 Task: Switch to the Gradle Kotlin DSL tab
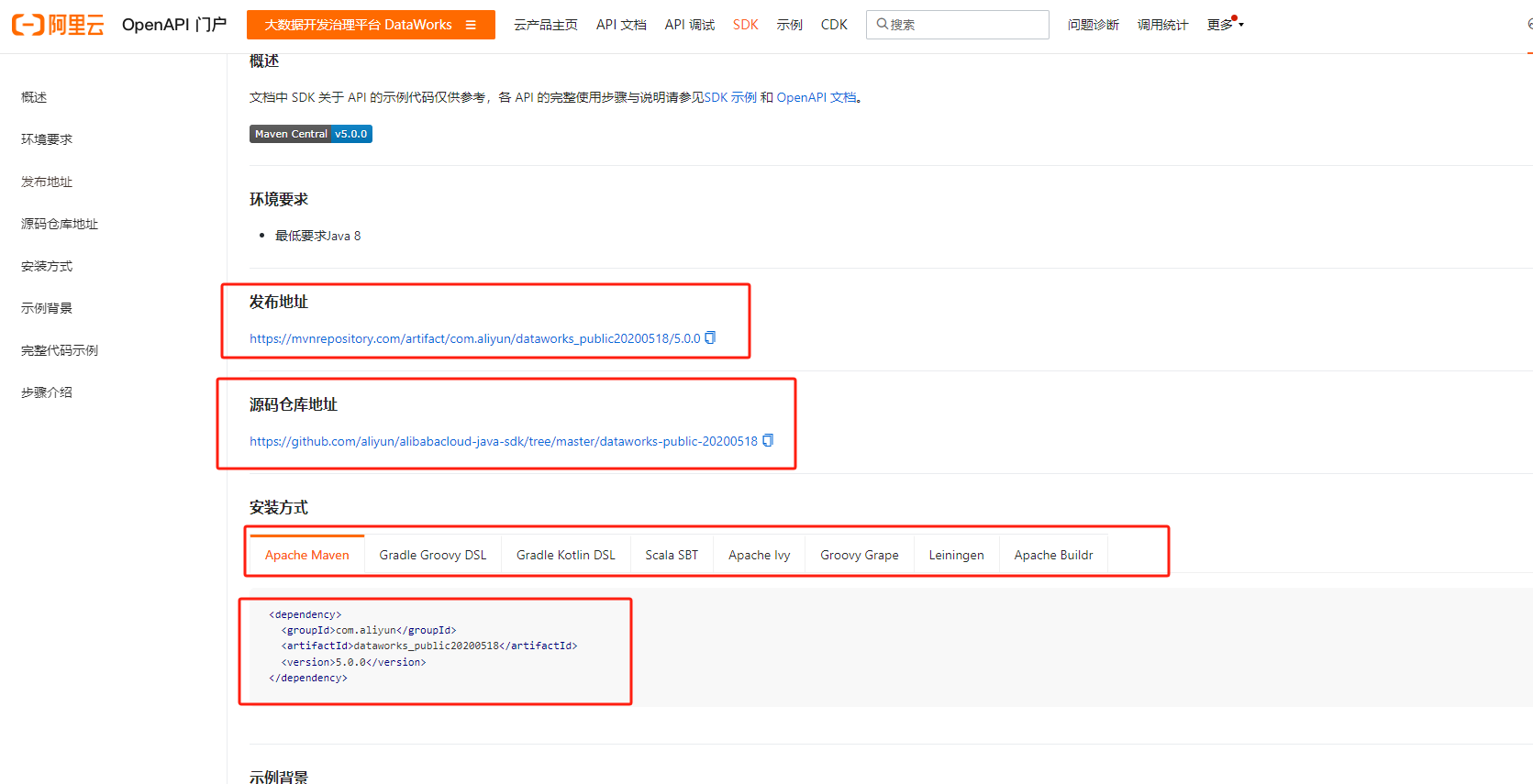[x=566, y=555]
